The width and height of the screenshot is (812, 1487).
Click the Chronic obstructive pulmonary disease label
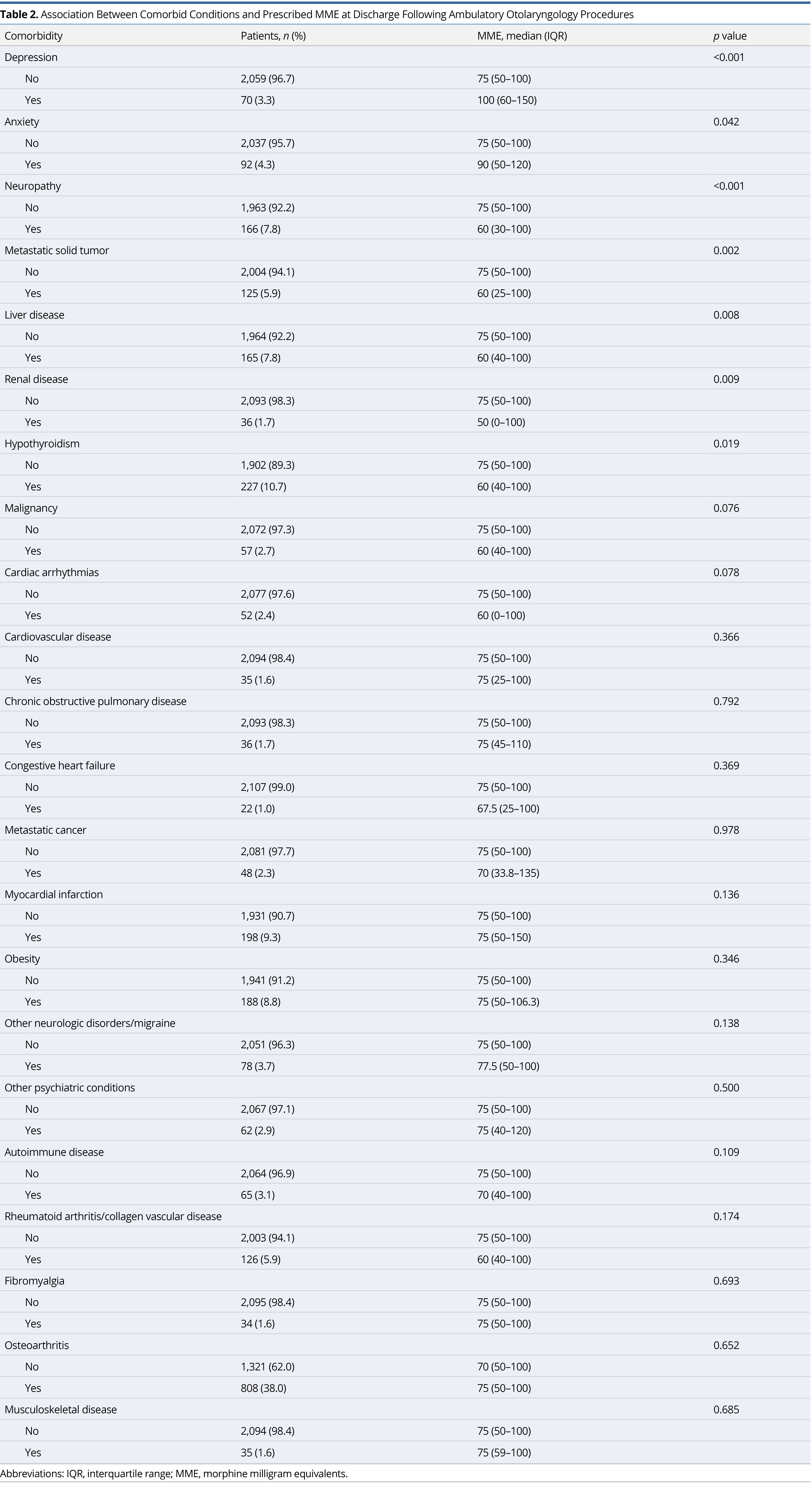tap(95, 701)
